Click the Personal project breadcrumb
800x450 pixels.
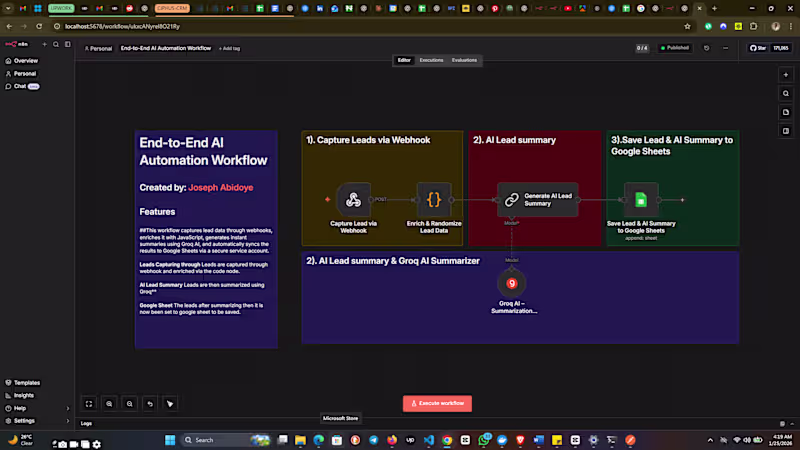point(98,48)
